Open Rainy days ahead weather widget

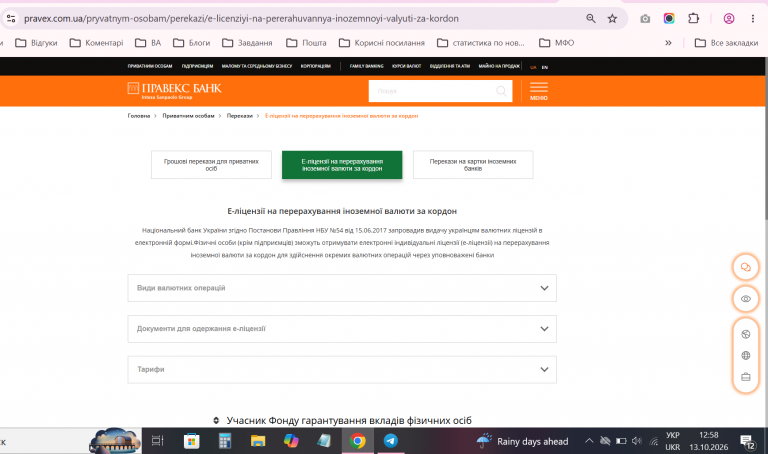tap(523, 441)
